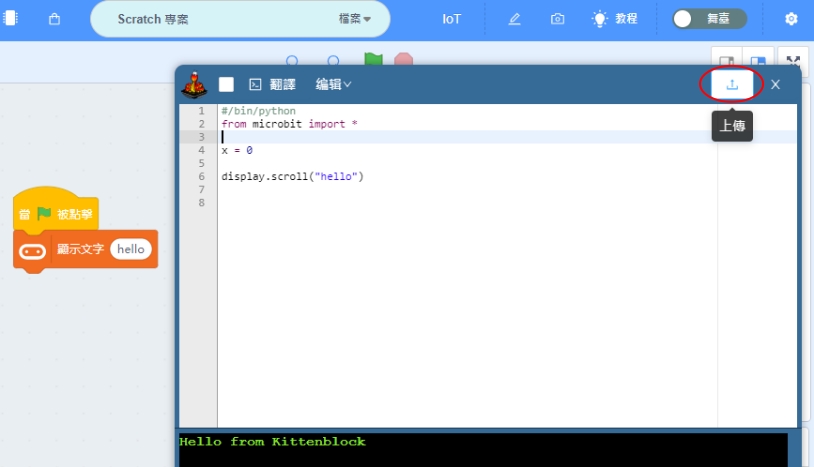The width and height of the screenshot is (814, 467).
Task: Click the lock bag icon at top left
Action: 54,19
